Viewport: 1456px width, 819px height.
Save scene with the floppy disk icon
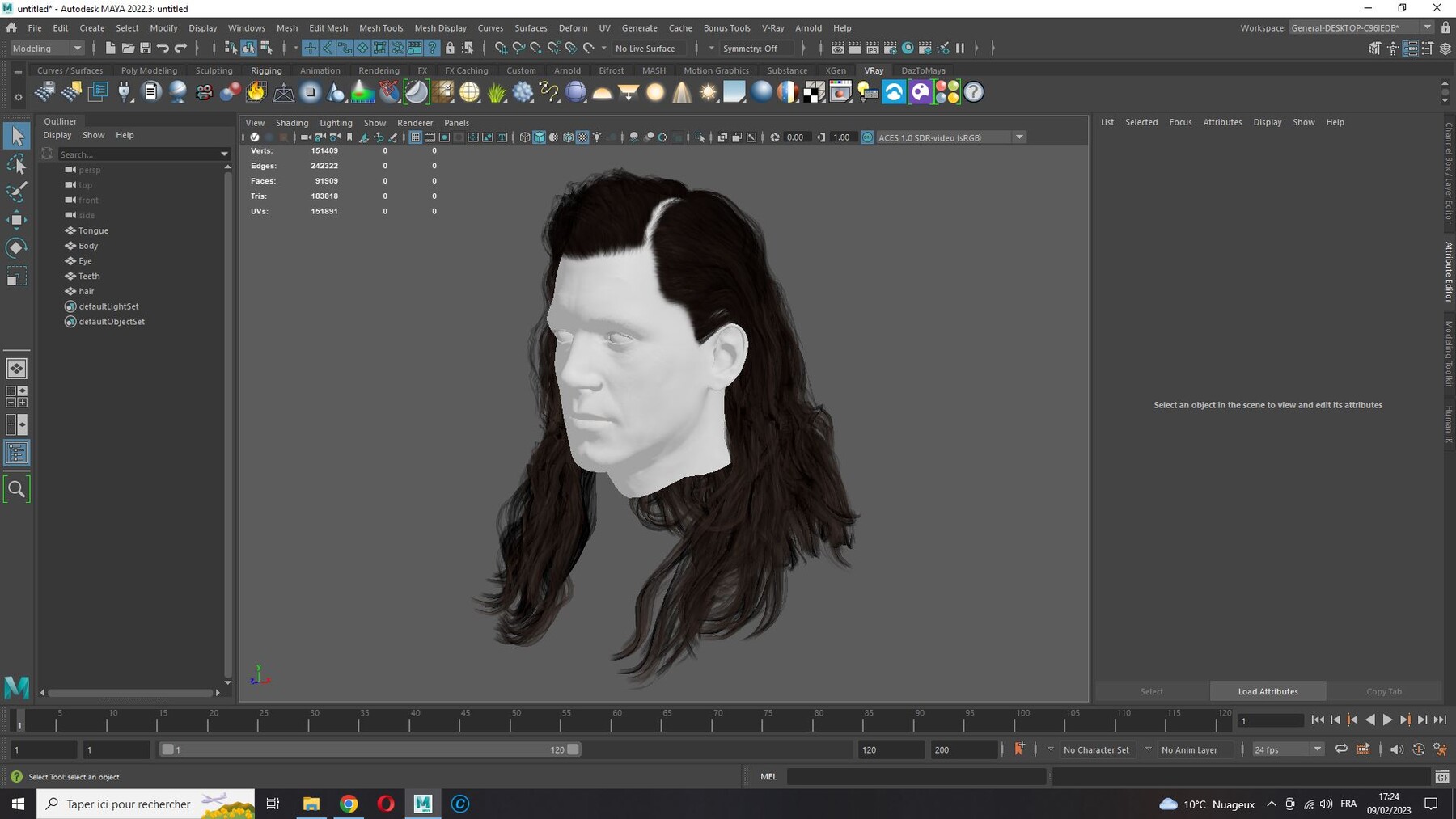tap(146, 48)
